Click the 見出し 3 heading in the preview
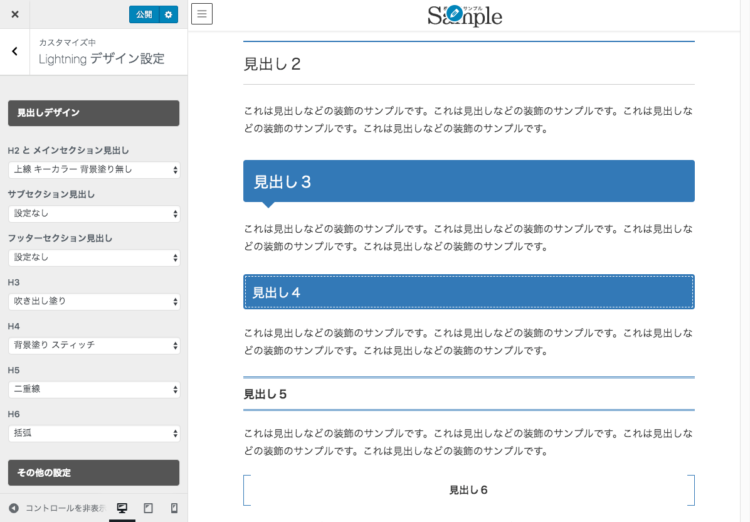Screen dimensions: 750x522 click(x=469, y=181)
